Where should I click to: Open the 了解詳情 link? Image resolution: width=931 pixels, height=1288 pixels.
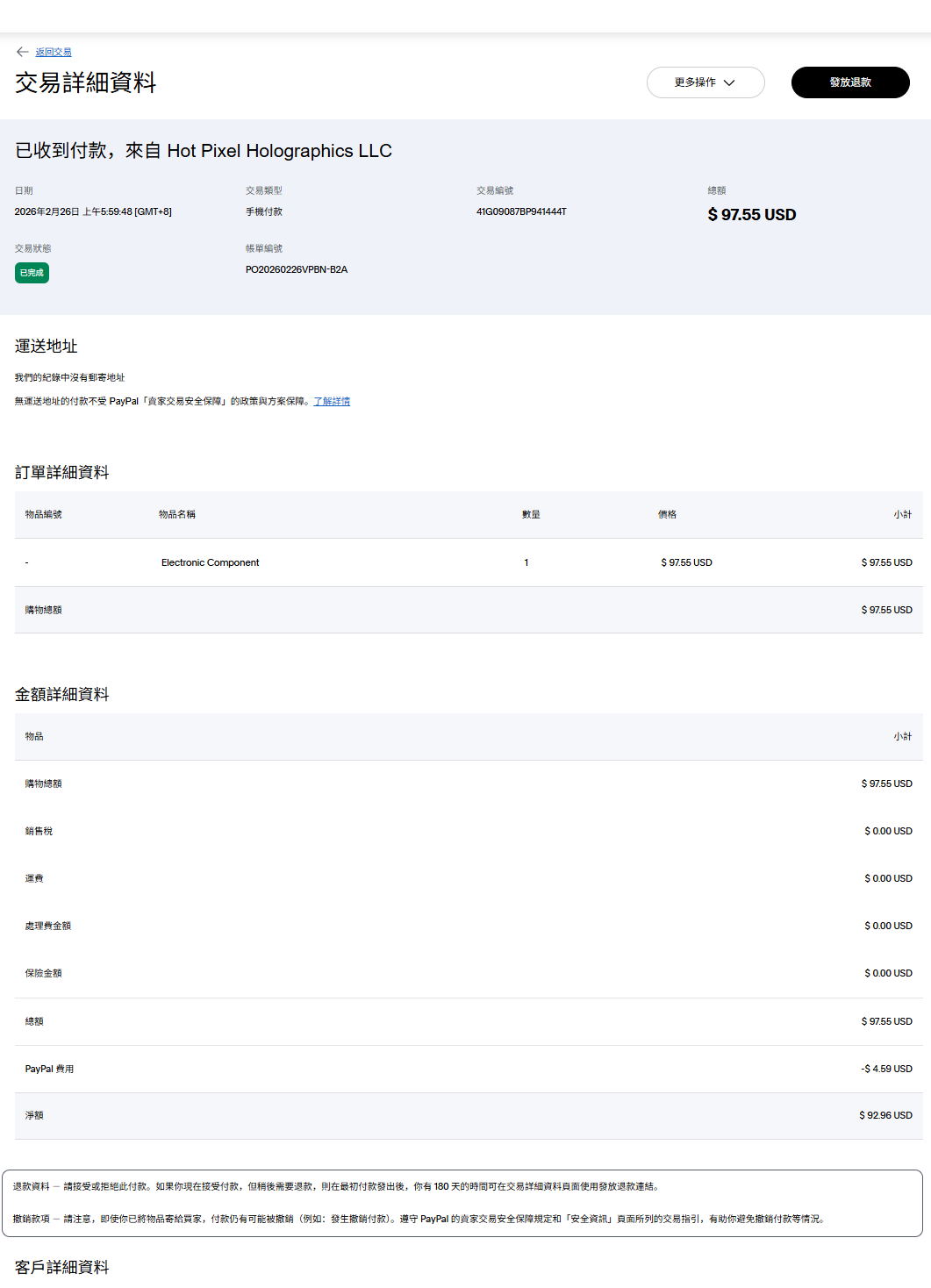tap(332, 401)
